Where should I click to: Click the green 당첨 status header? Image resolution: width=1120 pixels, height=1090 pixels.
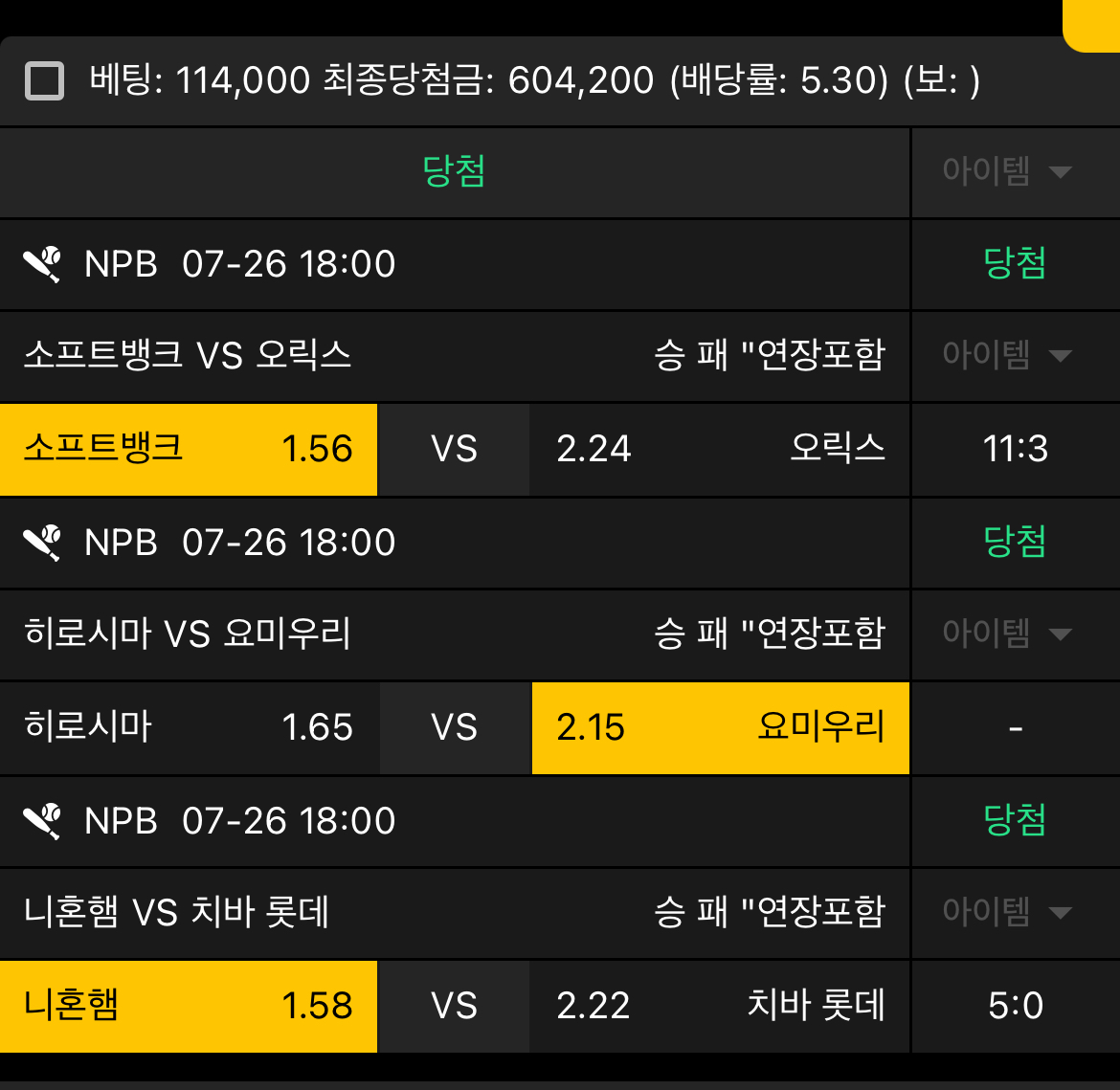point(455,171)
